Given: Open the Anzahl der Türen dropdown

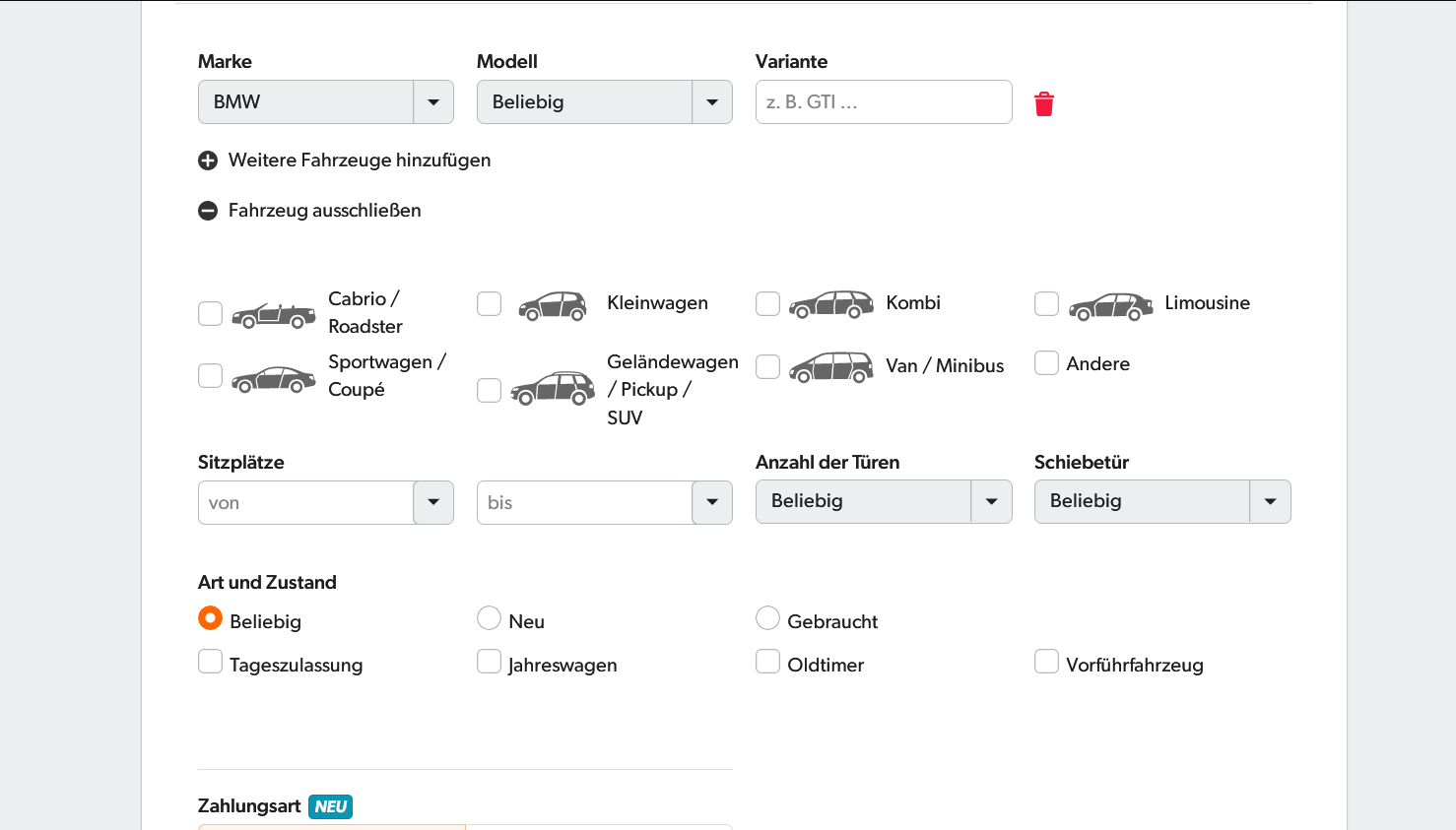Looking at the screenshot, I should [883, 502].
